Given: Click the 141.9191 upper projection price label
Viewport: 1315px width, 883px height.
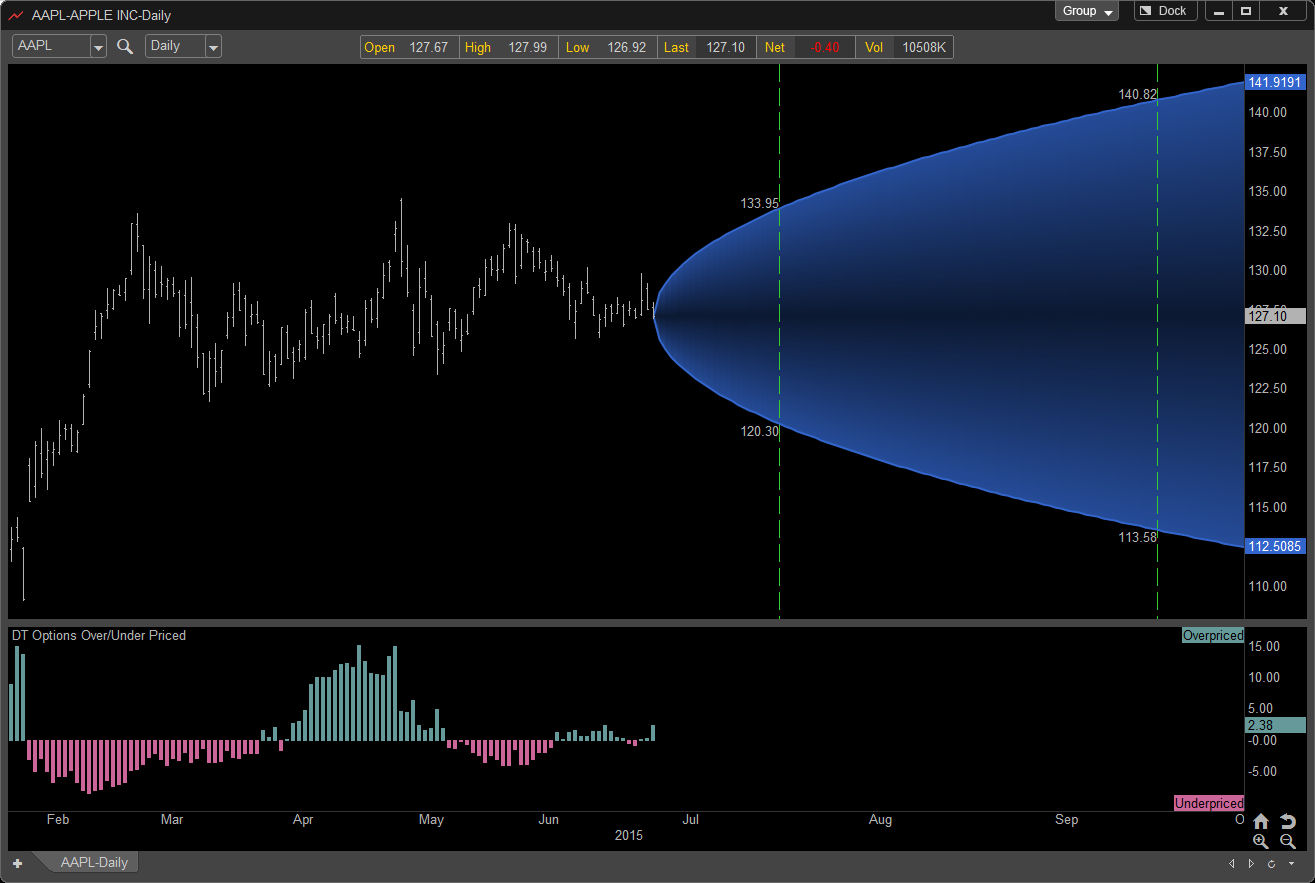Looking at the screenshot, I should click(x=1275, y=82).
